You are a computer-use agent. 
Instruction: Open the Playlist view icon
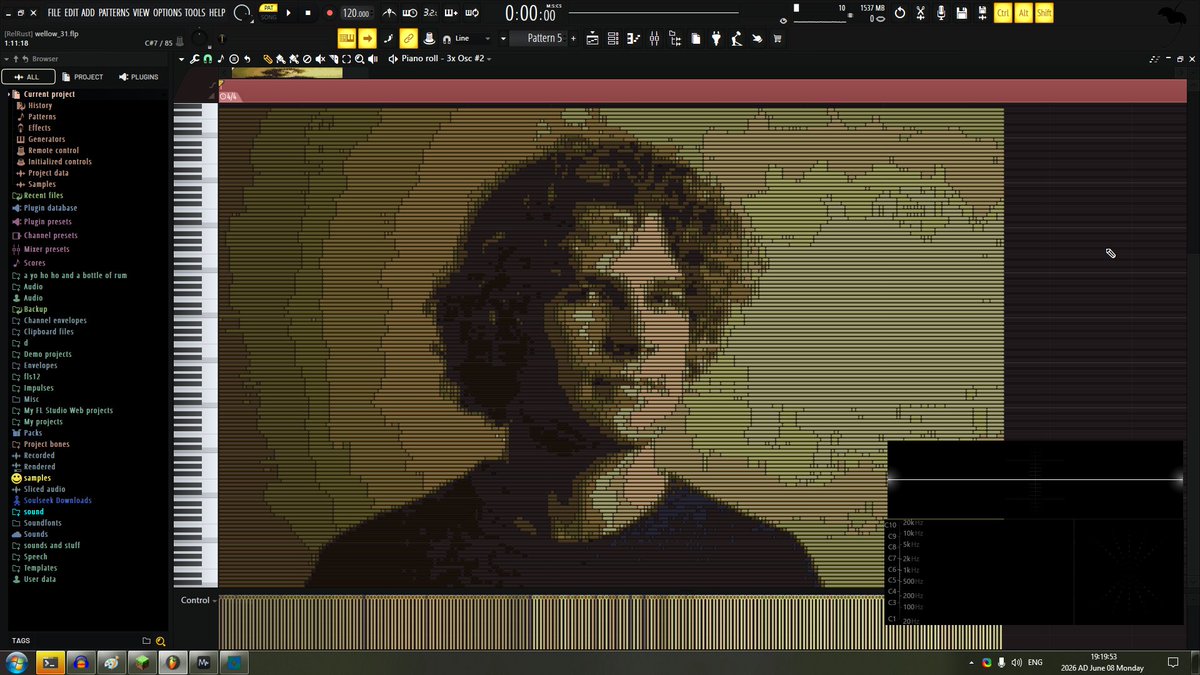click(592, 39)
